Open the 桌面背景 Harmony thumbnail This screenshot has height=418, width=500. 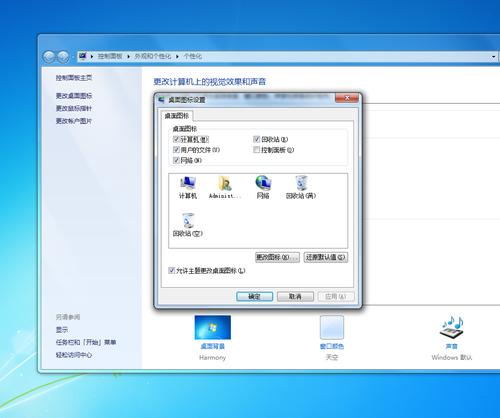213,327
